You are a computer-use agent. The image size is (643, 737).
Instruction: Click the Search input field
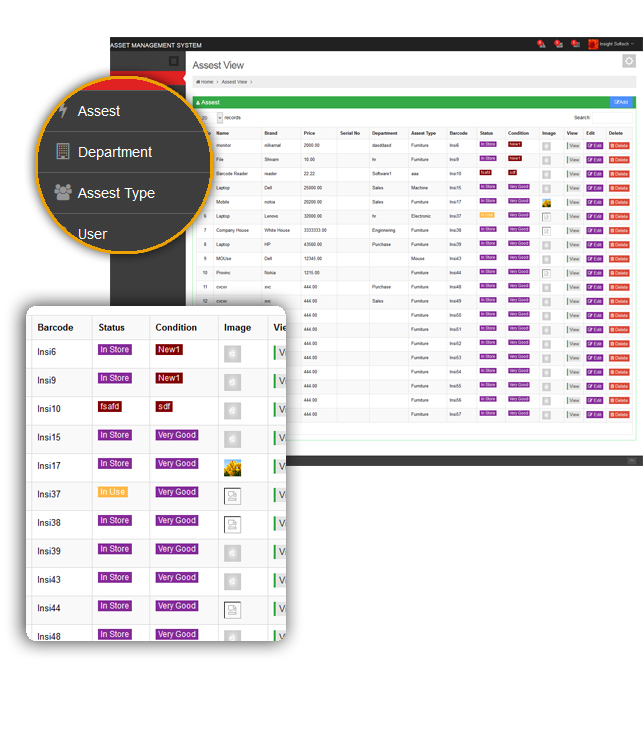[x=614, y=117]
